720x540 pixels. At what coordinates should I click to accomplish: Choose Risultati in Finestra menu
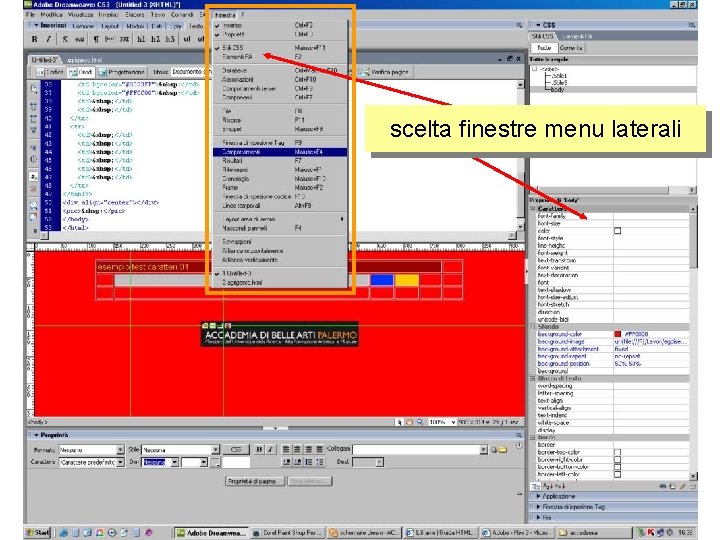pyautogui.click(x=280, y=161)
